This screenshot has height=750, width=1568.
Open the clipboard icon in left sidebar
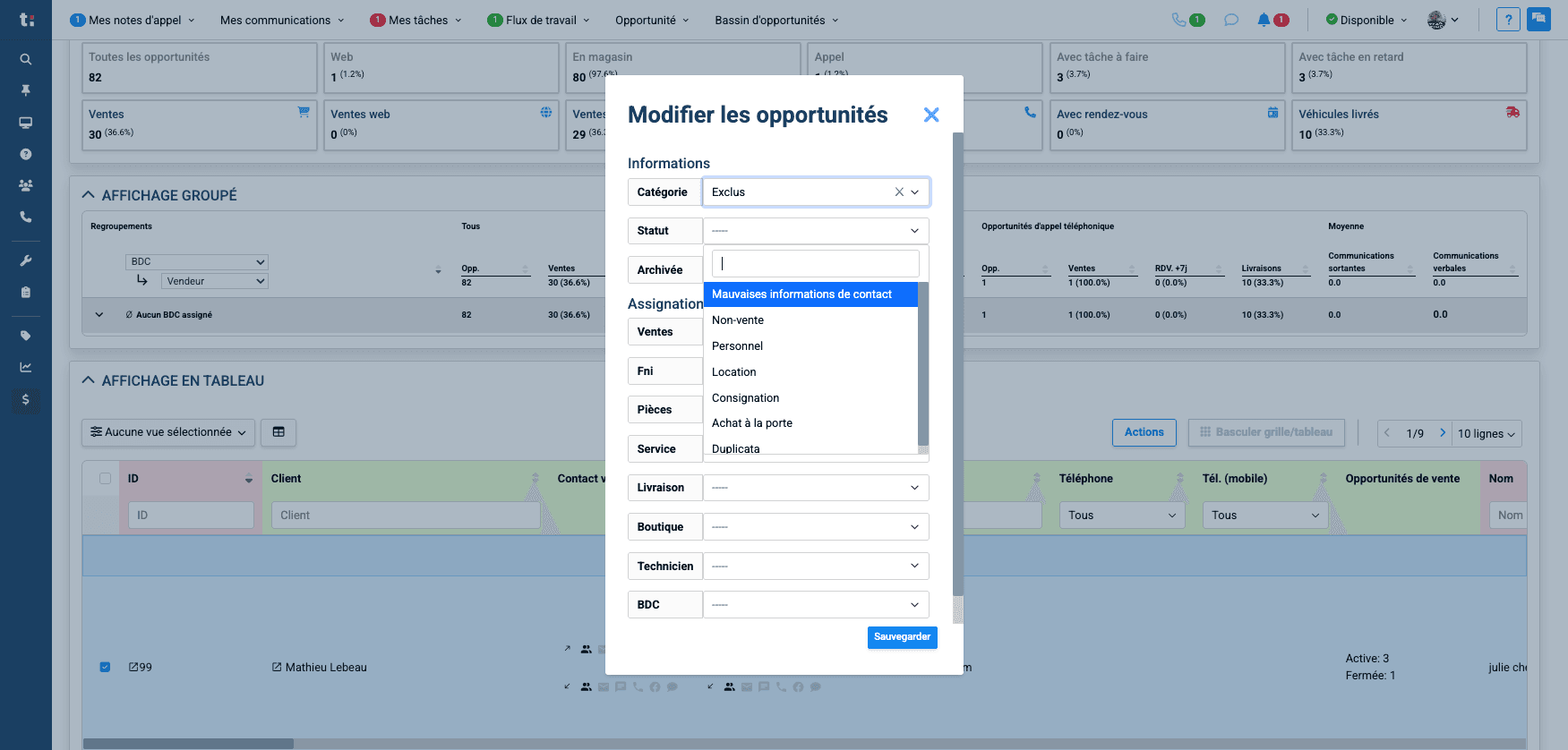(x=26, y=292)
